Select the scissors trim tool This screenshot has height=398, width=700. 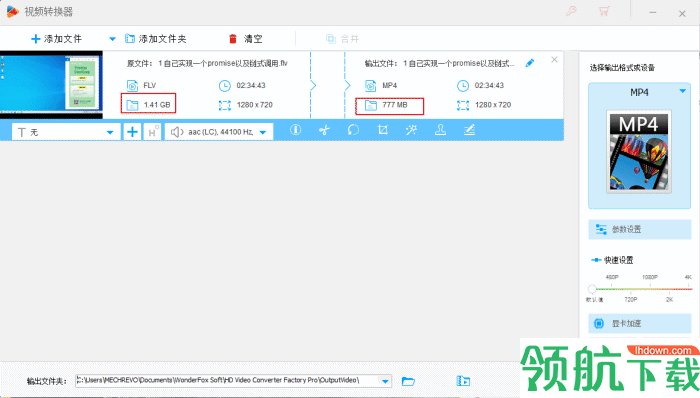click(324, 130)
